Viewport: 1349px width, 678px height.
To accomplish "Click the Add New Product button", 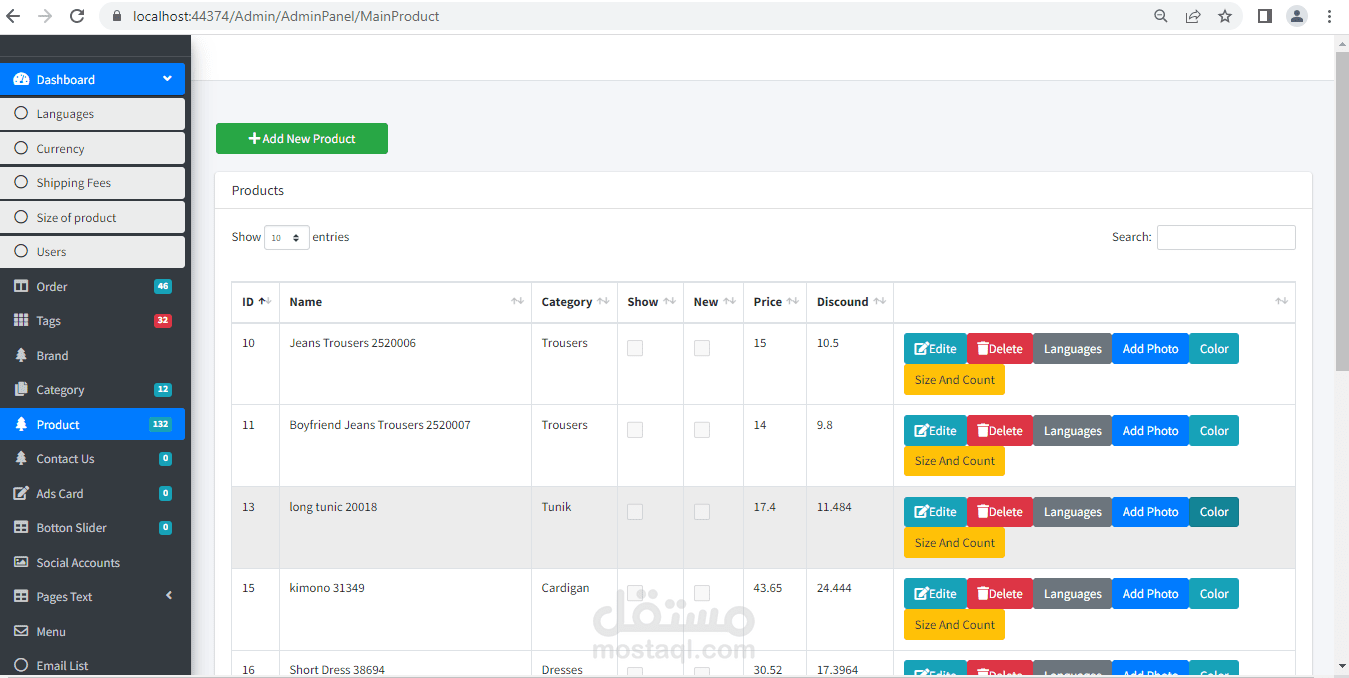I will click(x=302, y=139).
